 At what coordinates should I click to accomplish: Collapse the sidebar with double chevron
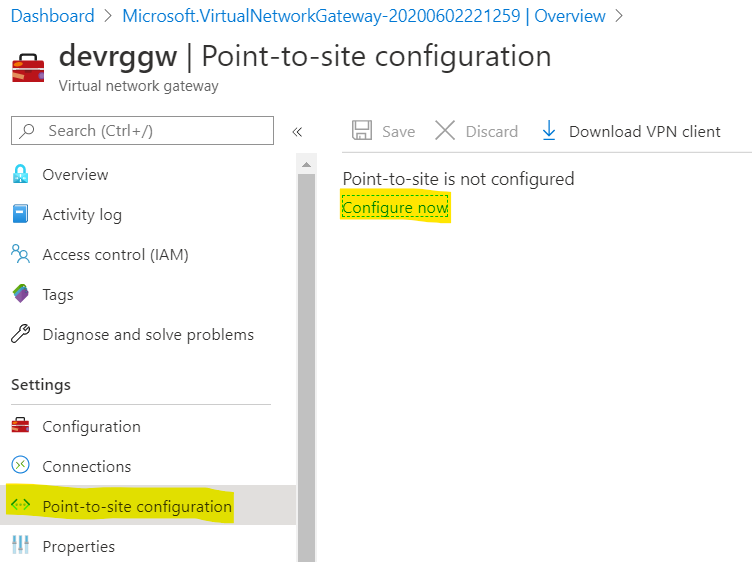(297, 131)
